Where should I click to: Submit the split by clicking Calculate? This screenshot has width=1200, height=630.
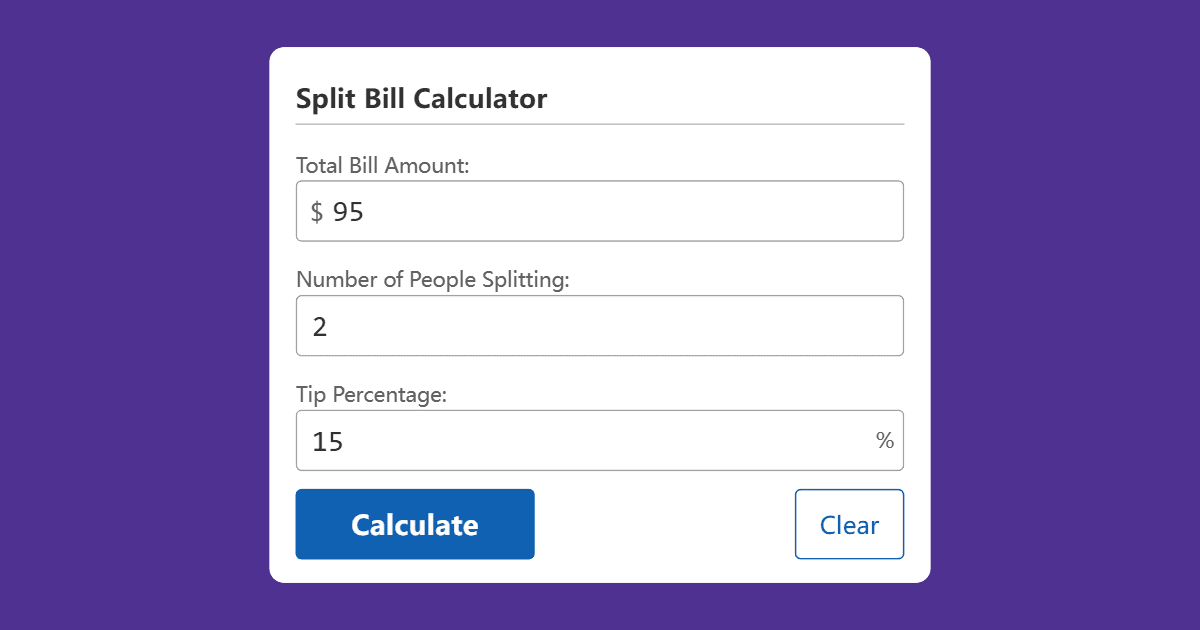(x=414, y=524)
